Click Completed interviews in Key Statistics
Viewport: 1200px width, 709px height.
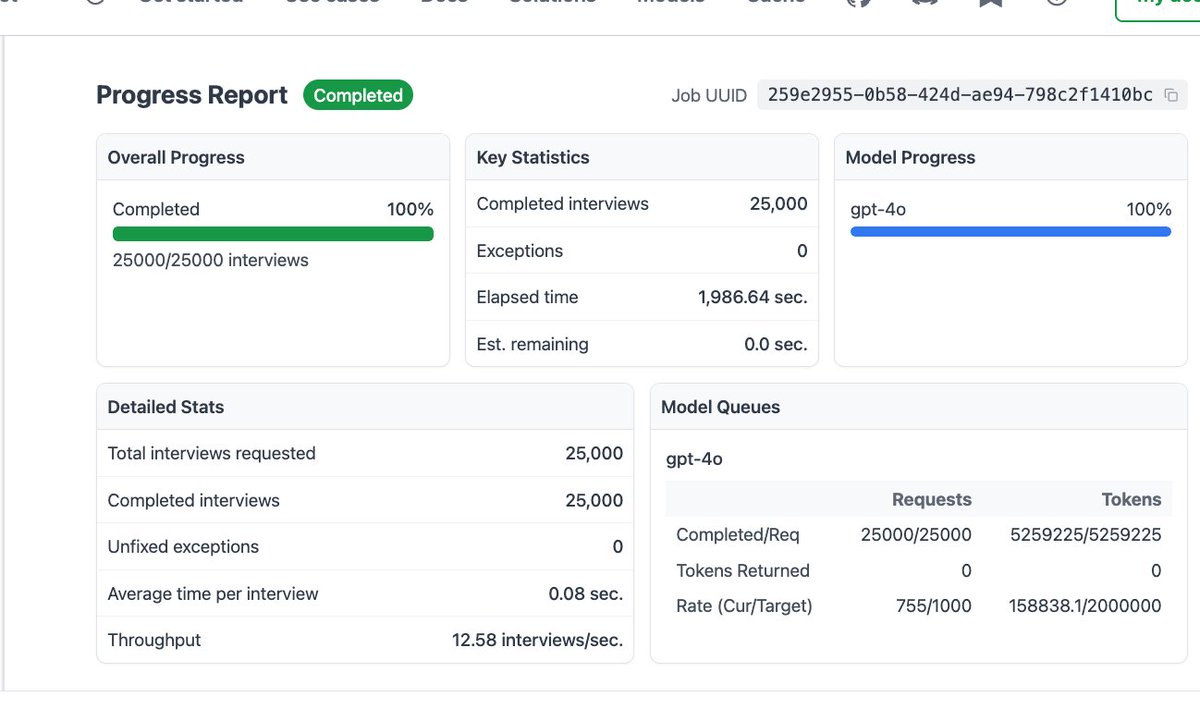[x=562, y=203]
